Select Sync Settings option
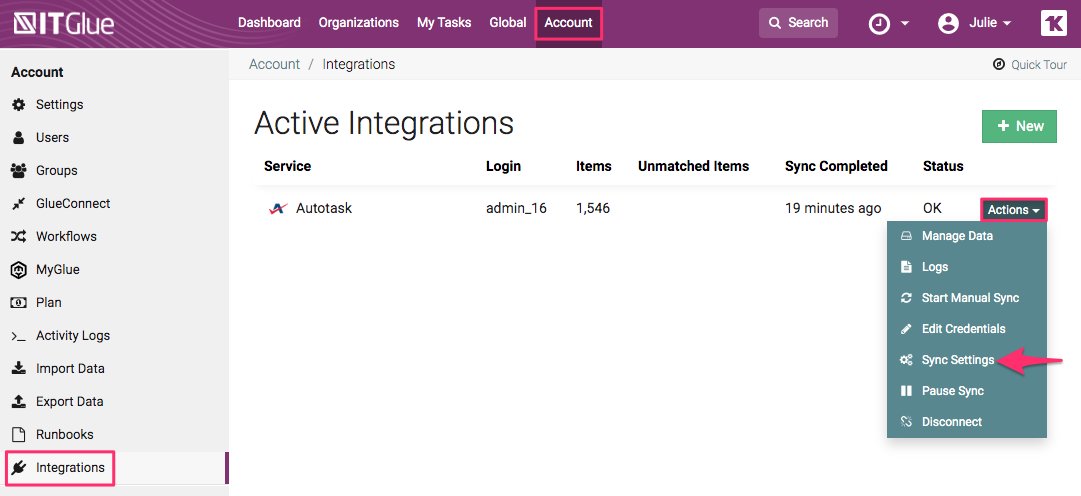Image resolution: width=1081 pixels, height=496 pixels. pyautogui.click(x=967, y=360)
